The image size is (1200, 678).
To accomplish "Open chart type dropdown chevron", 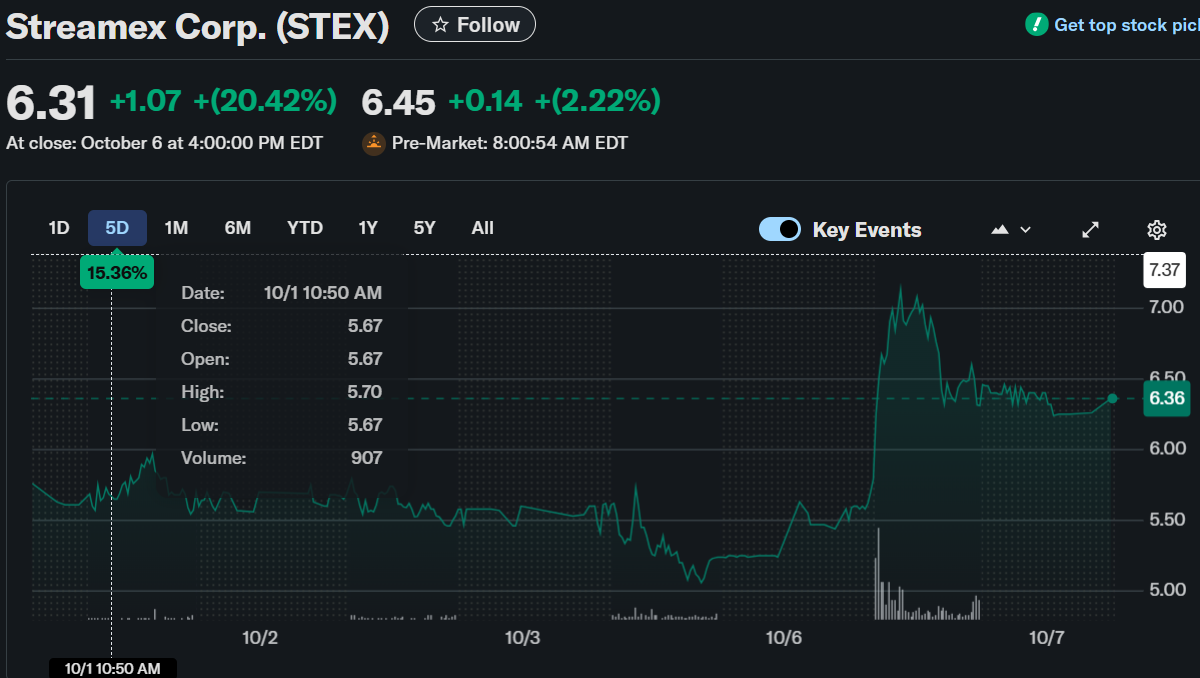I will click(x=1025, y=230).
